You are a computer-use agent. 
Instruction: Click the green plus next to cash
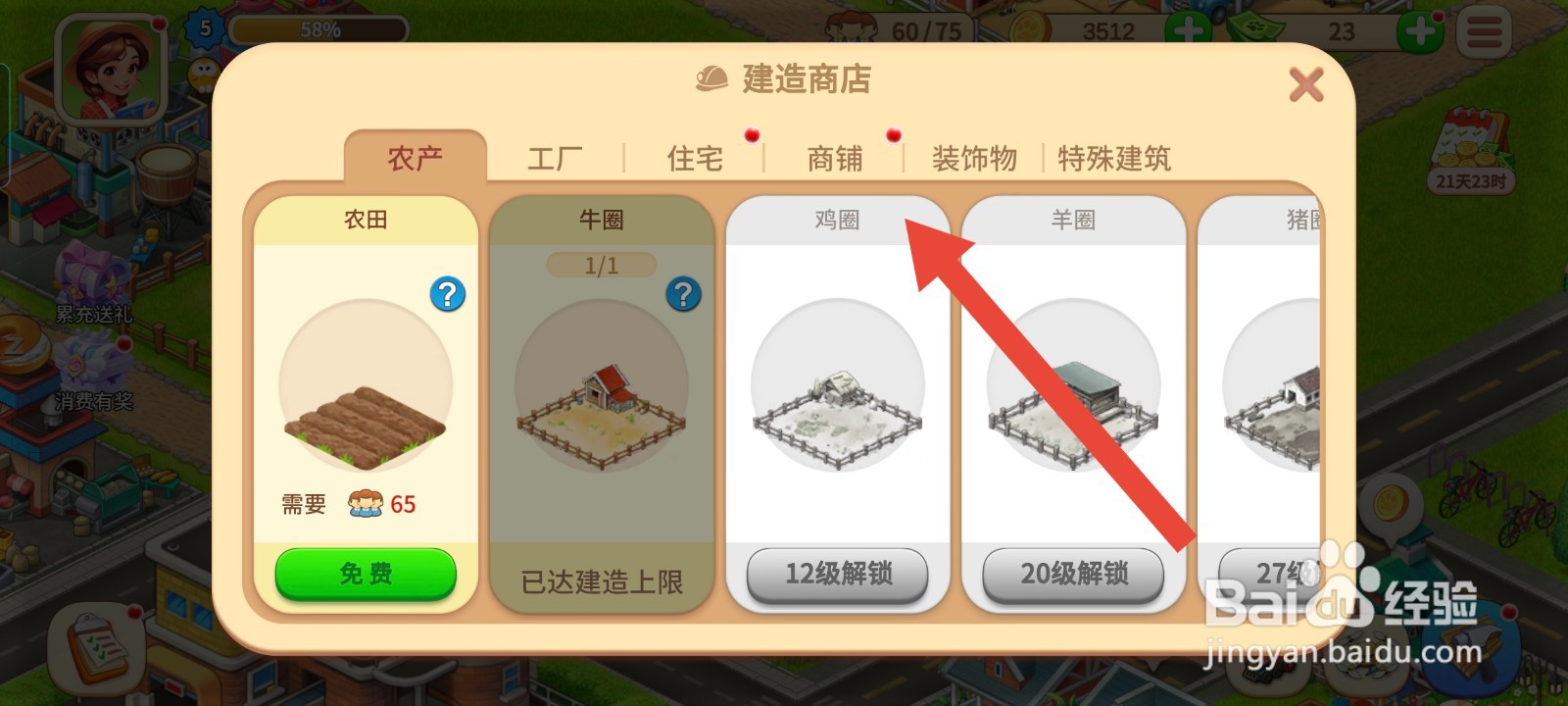(x=1419, y=32)
